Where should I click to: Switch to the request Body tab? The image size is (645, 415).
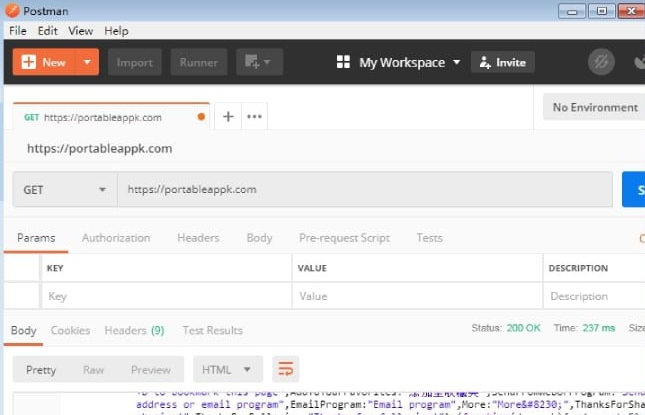[x=259, y=238]
